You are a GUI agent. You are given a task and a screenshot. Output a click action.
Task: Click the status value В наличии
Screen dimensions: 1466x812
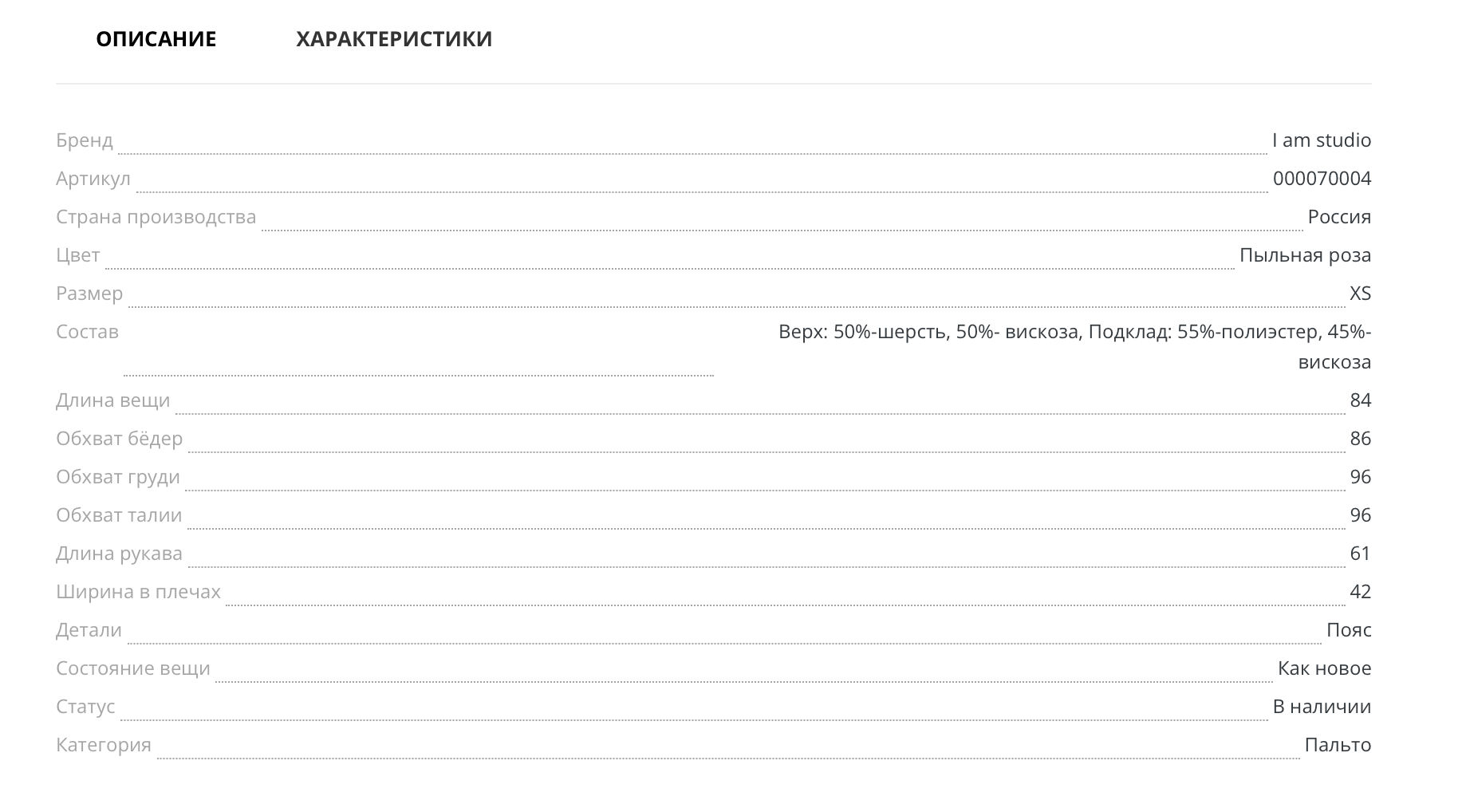click(x=1322, y=707)
